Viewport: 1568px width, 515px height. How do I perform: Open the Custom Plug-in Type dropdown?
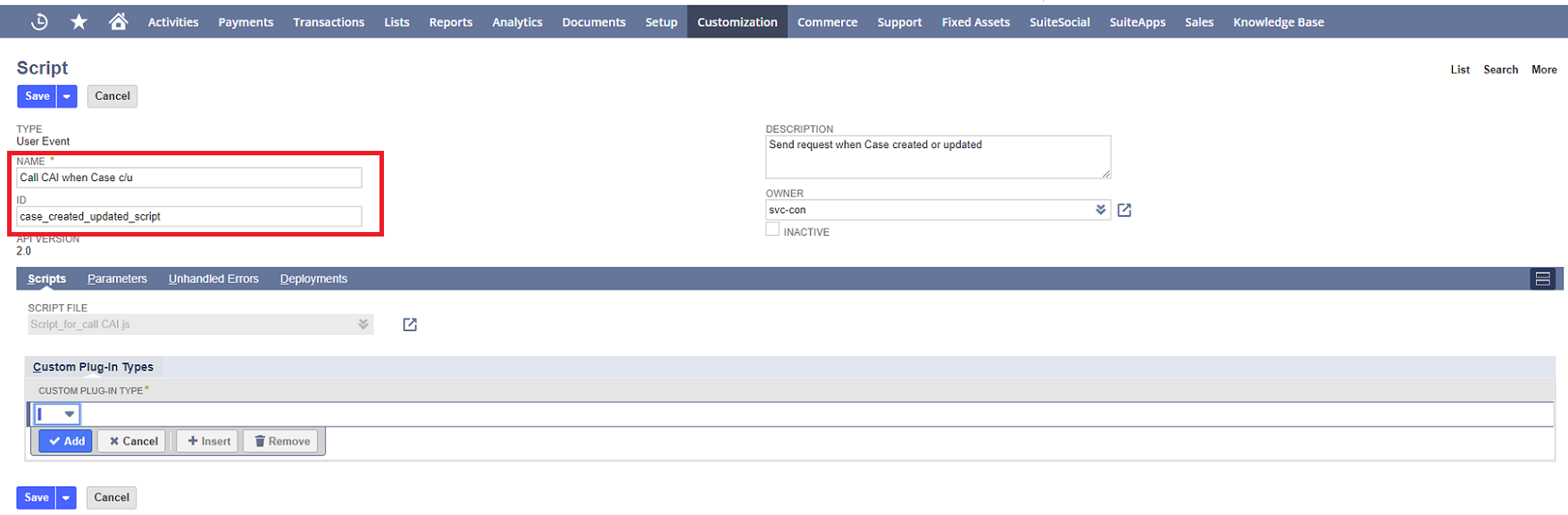click(x=69, y=414)
